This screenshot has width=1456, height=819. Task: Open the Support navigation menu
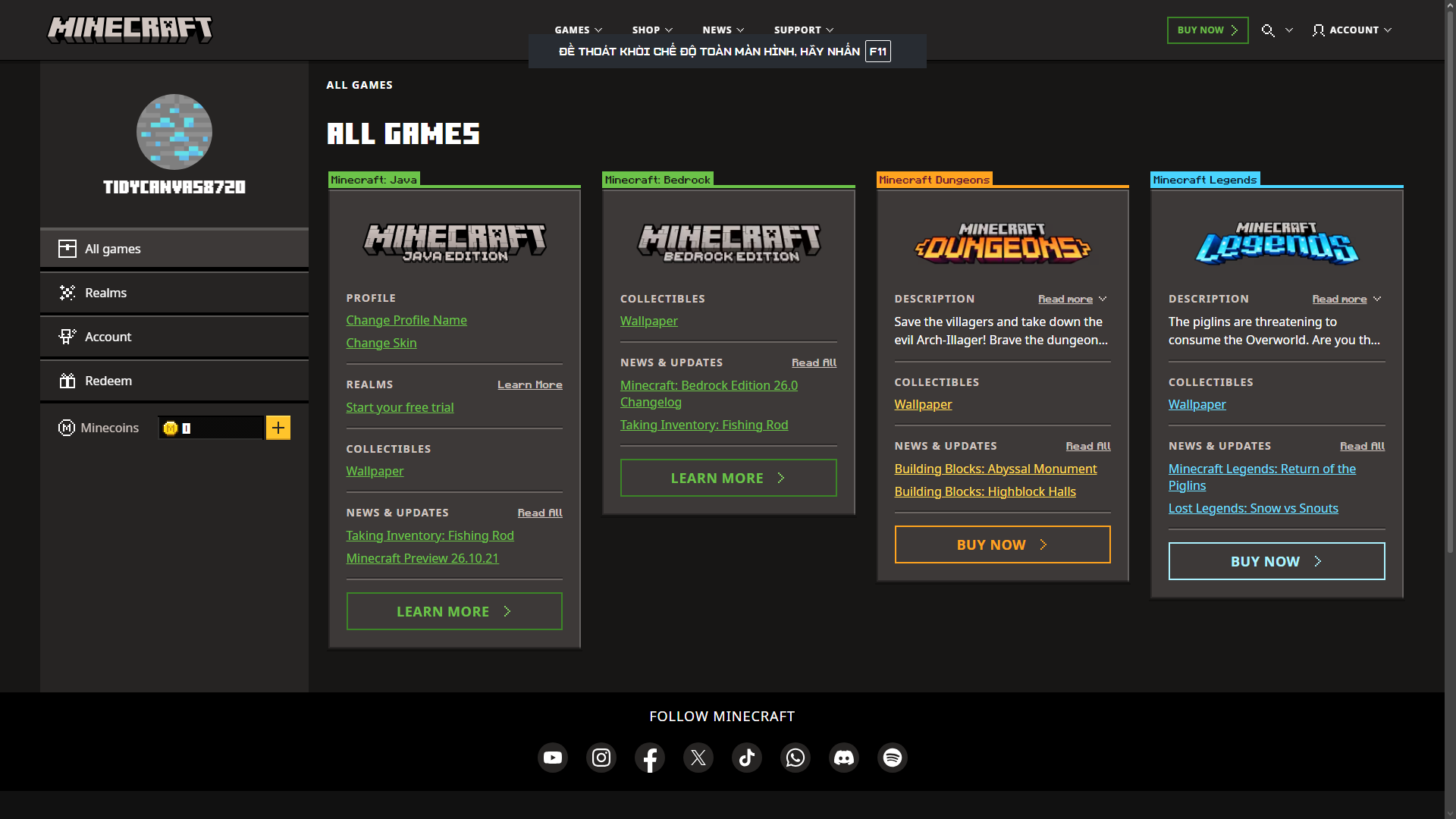803,30
